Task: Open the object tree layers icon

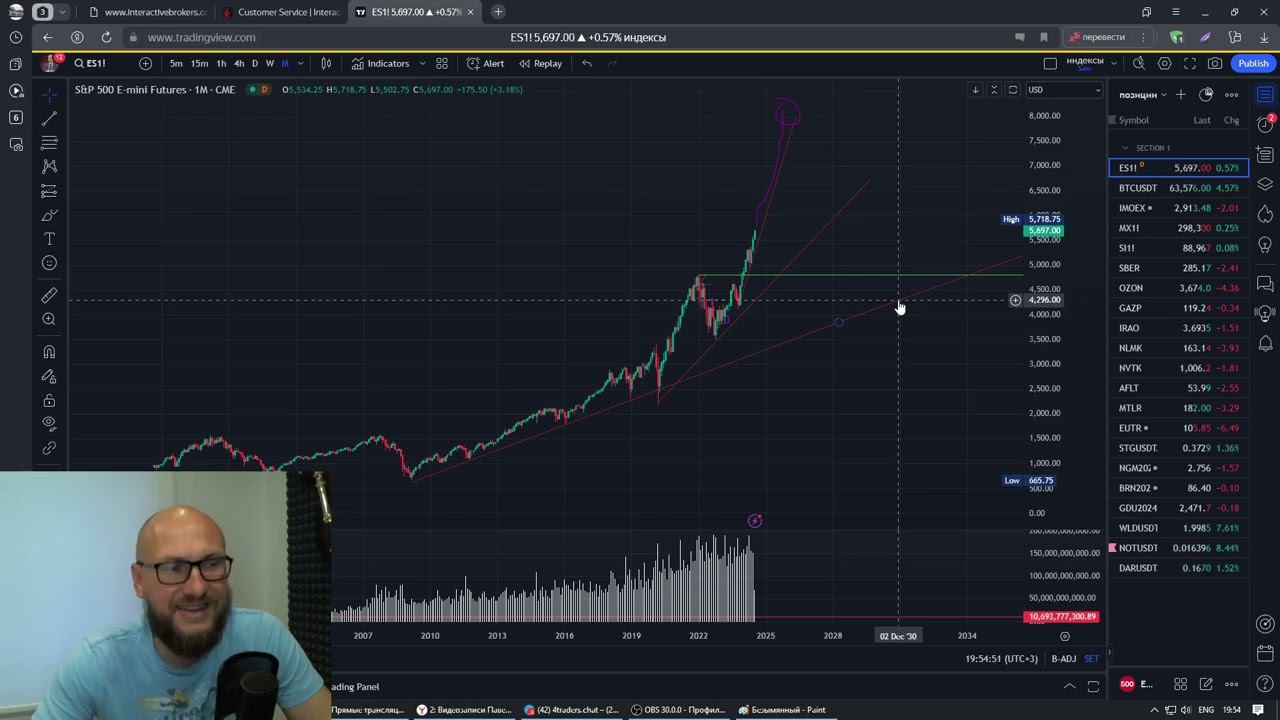Action: coord(1265,185)
